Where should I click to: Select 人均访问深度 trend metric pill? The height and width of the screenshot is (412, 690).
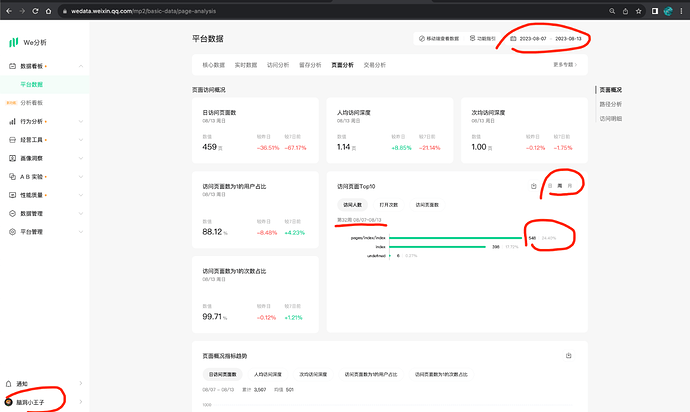[268, 374]
